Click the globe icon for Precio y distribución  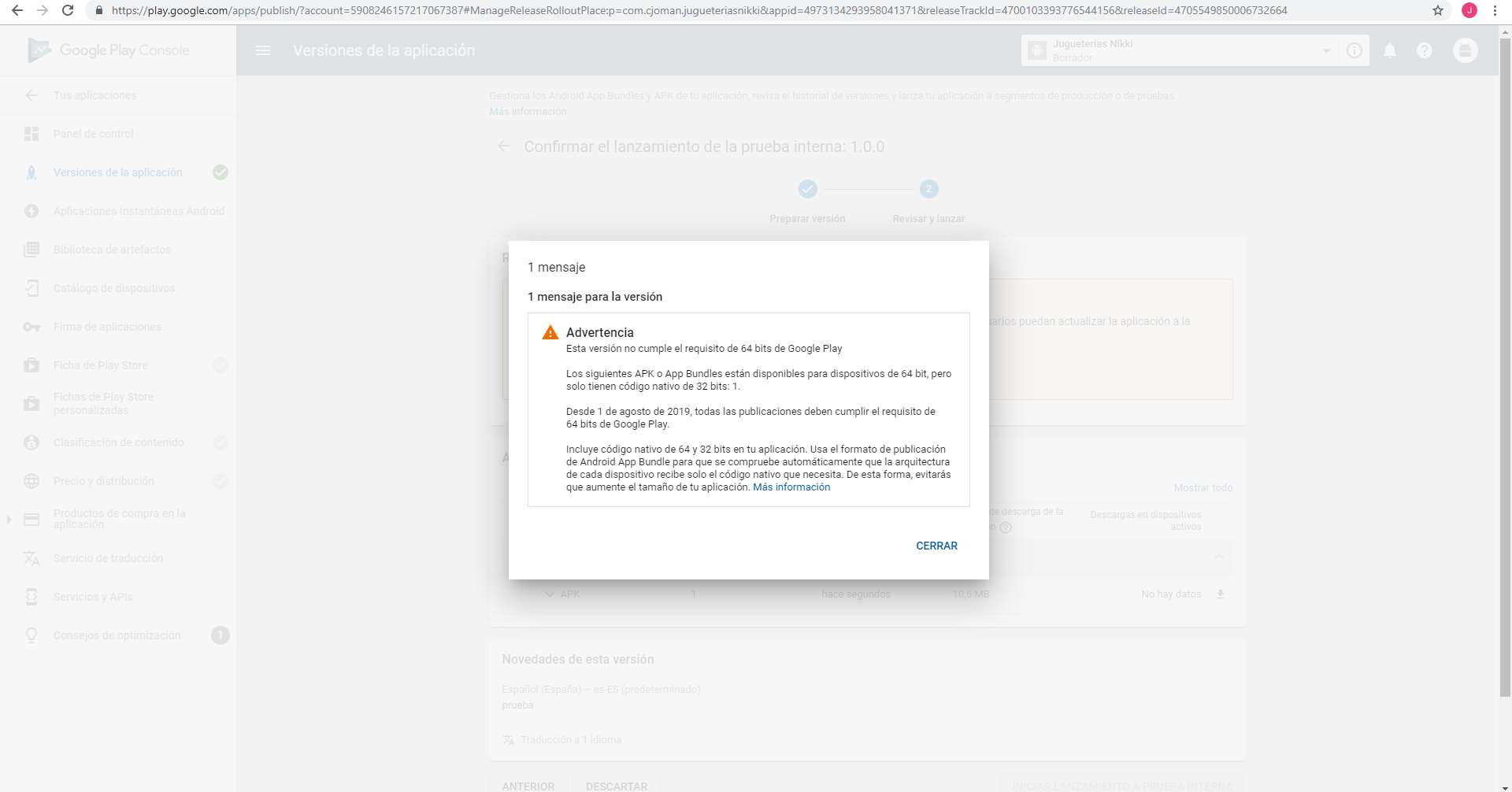[31, 481]
